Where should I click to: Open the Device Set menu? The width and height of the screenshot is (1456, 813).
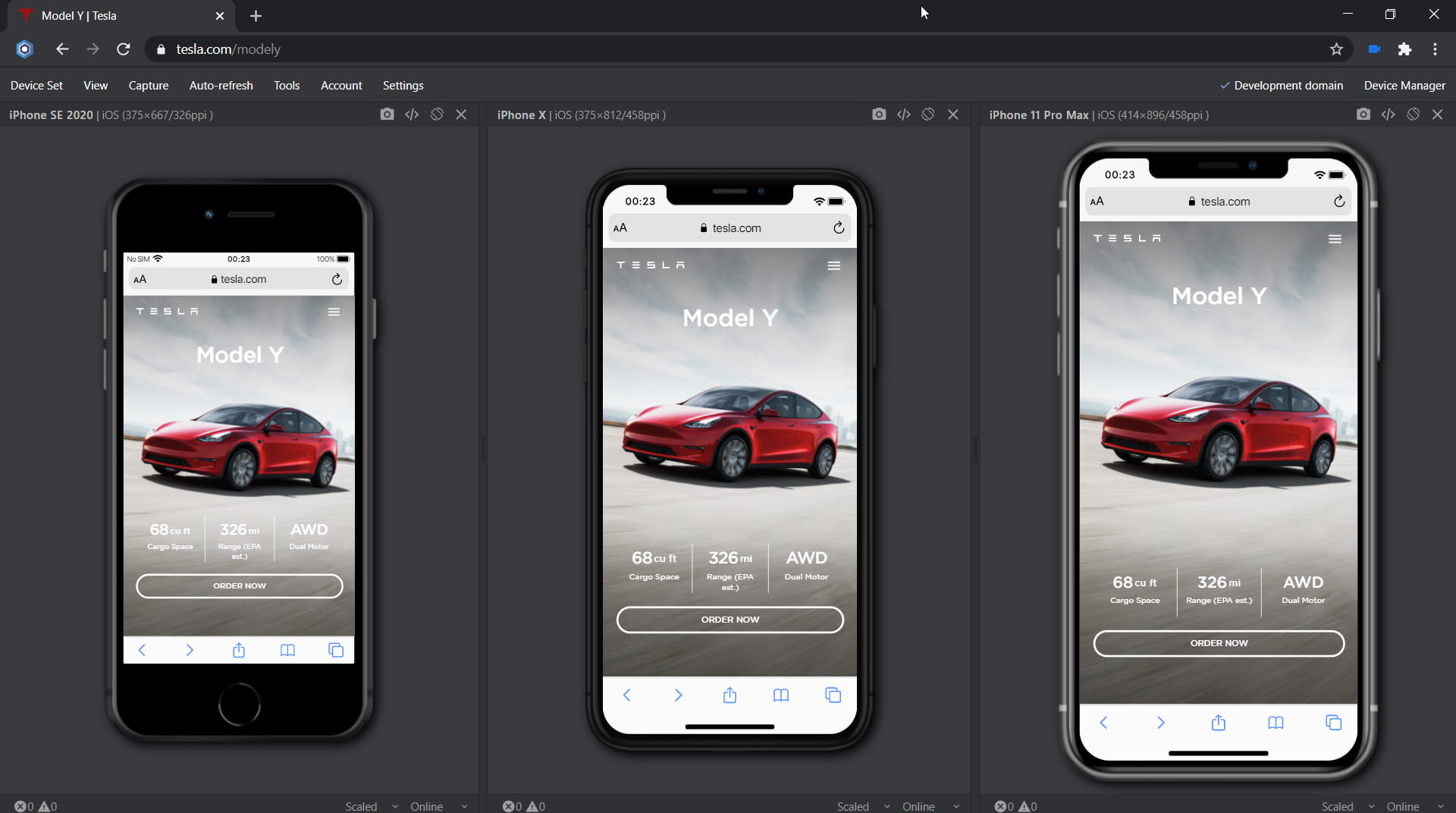[x=36, y=85]
